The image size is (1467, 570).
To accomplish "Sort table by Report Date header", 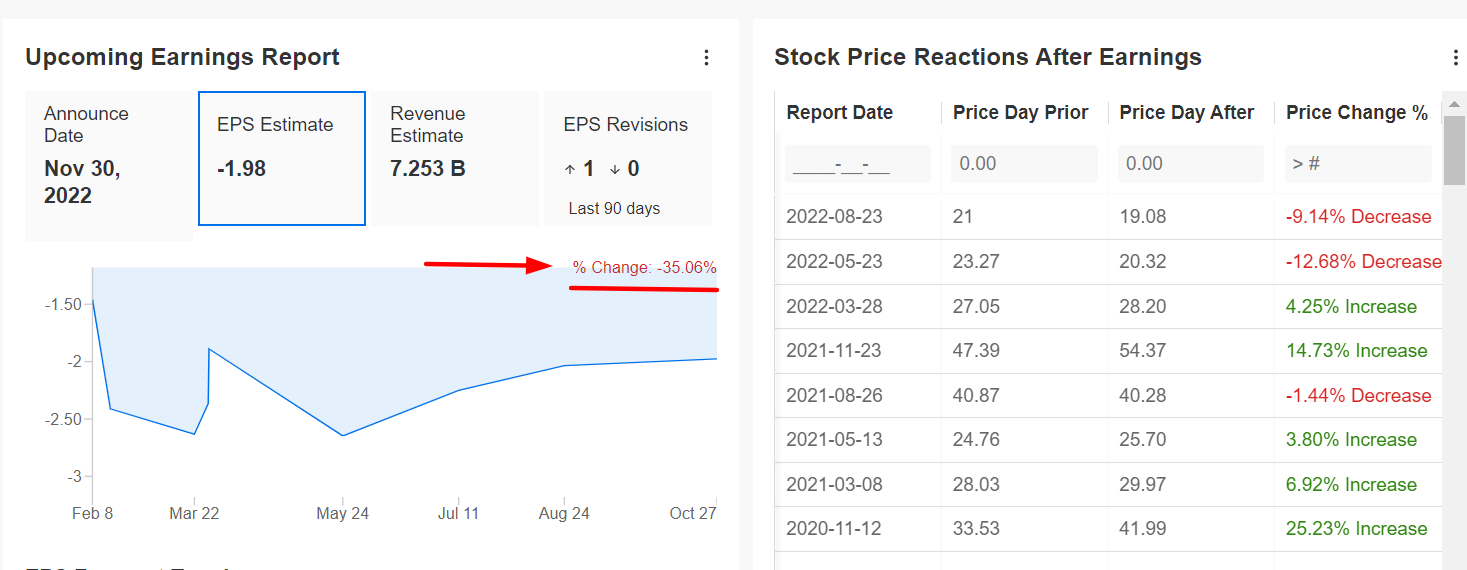I will [840, 113].
